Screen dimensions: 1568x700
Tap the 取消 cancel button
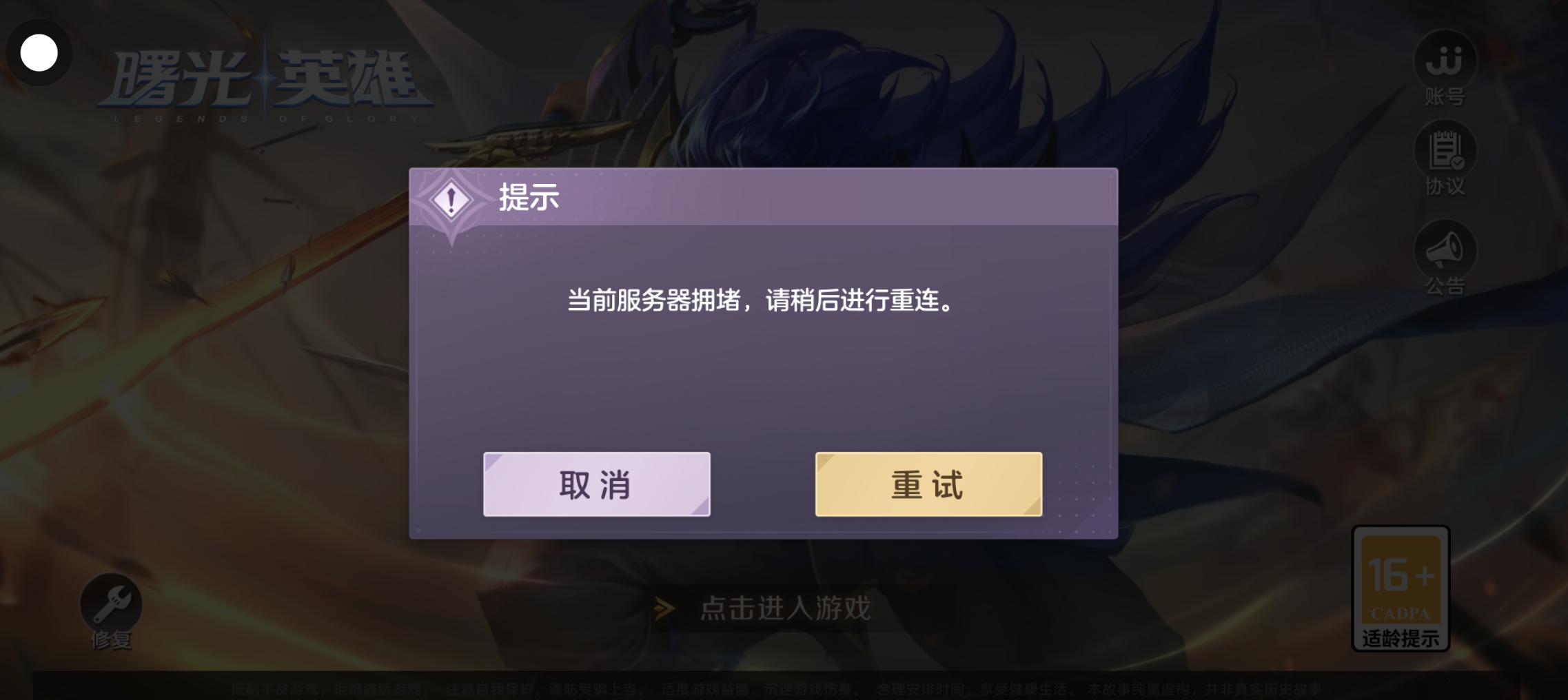tap(597, 484)
